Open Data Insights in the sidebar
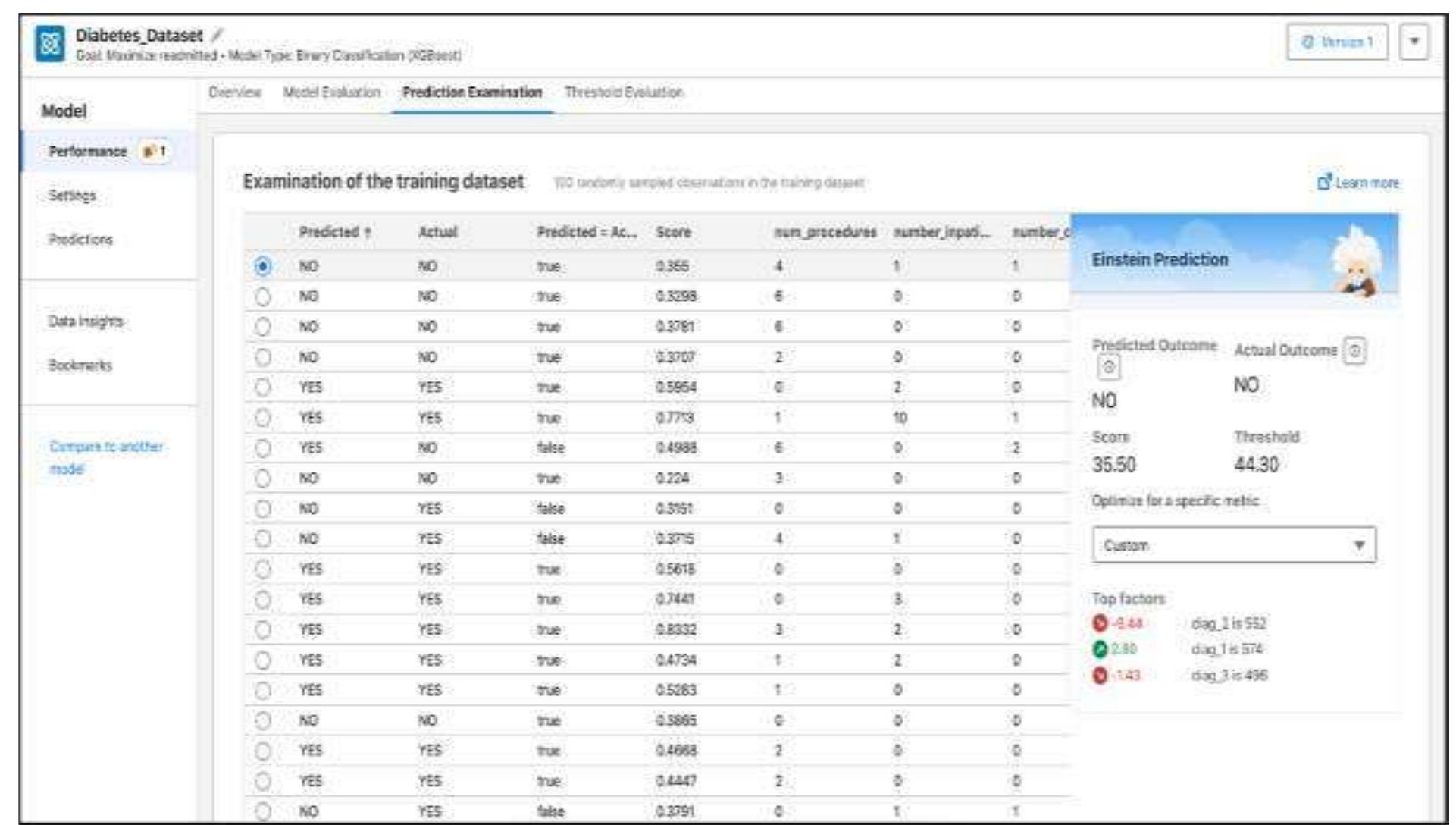The height and width of the screenshot is (825, 1456). [x=86, y=322]
